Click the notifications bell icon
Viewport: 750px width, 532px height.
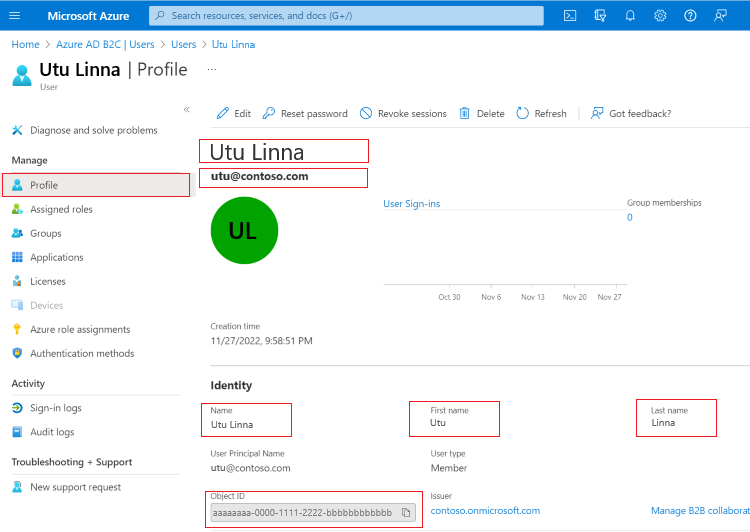630,15
